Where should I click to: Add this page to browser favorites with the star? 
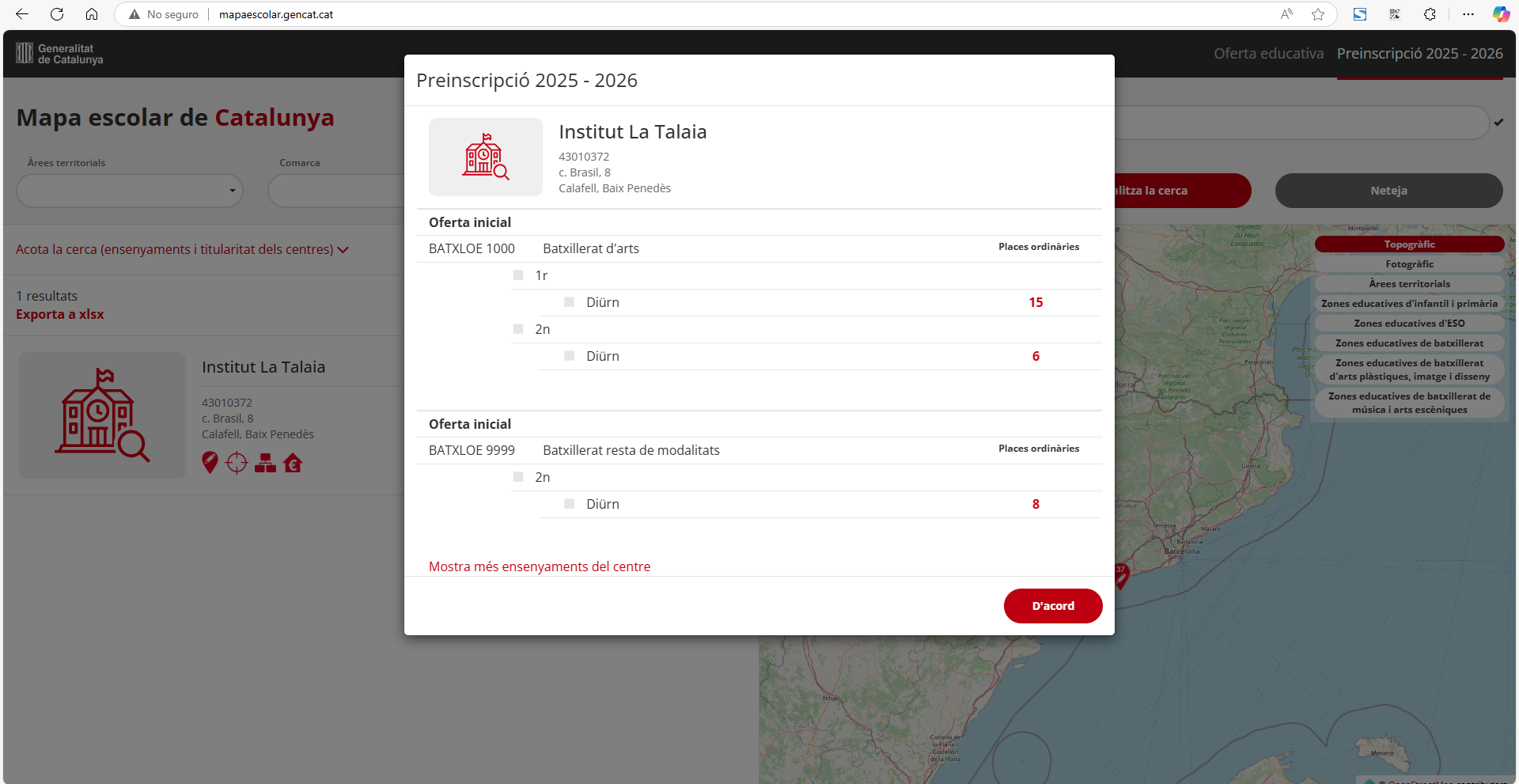click(x=1318, y=14)
